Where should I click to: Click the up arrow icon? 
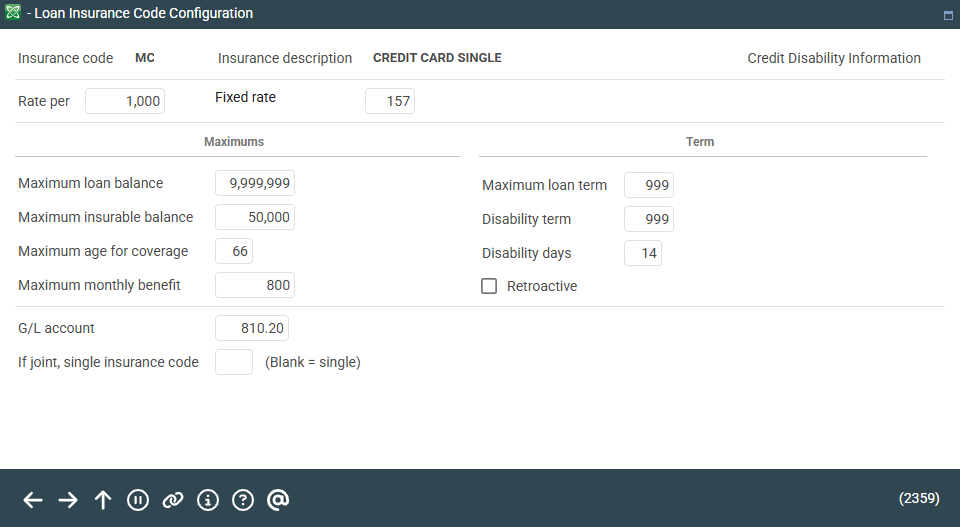103,500
